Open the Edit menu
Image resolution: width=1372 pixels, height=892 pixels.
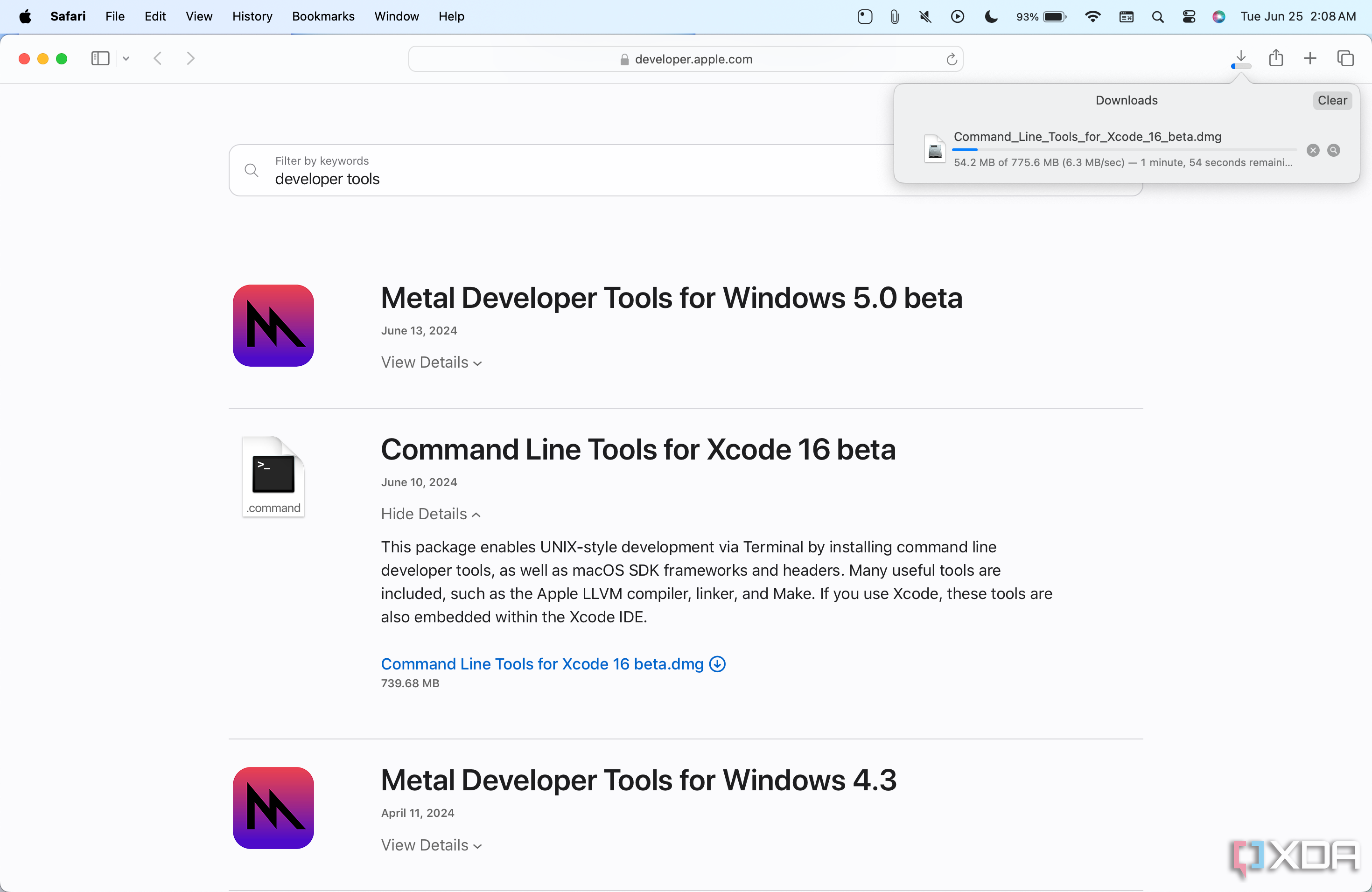coord(155,16)
